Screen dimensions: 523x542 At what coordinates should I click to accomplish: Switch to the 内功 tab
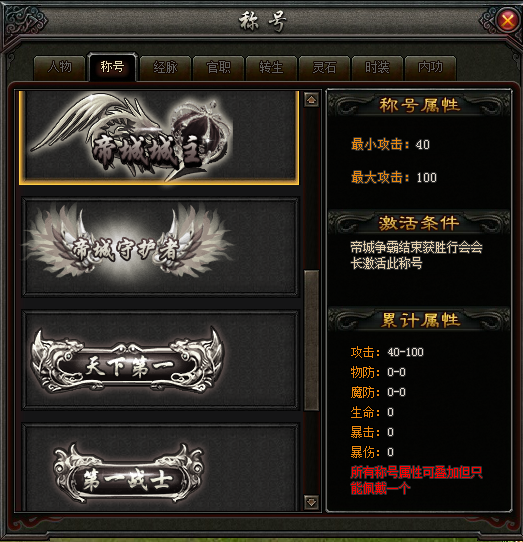430,67
